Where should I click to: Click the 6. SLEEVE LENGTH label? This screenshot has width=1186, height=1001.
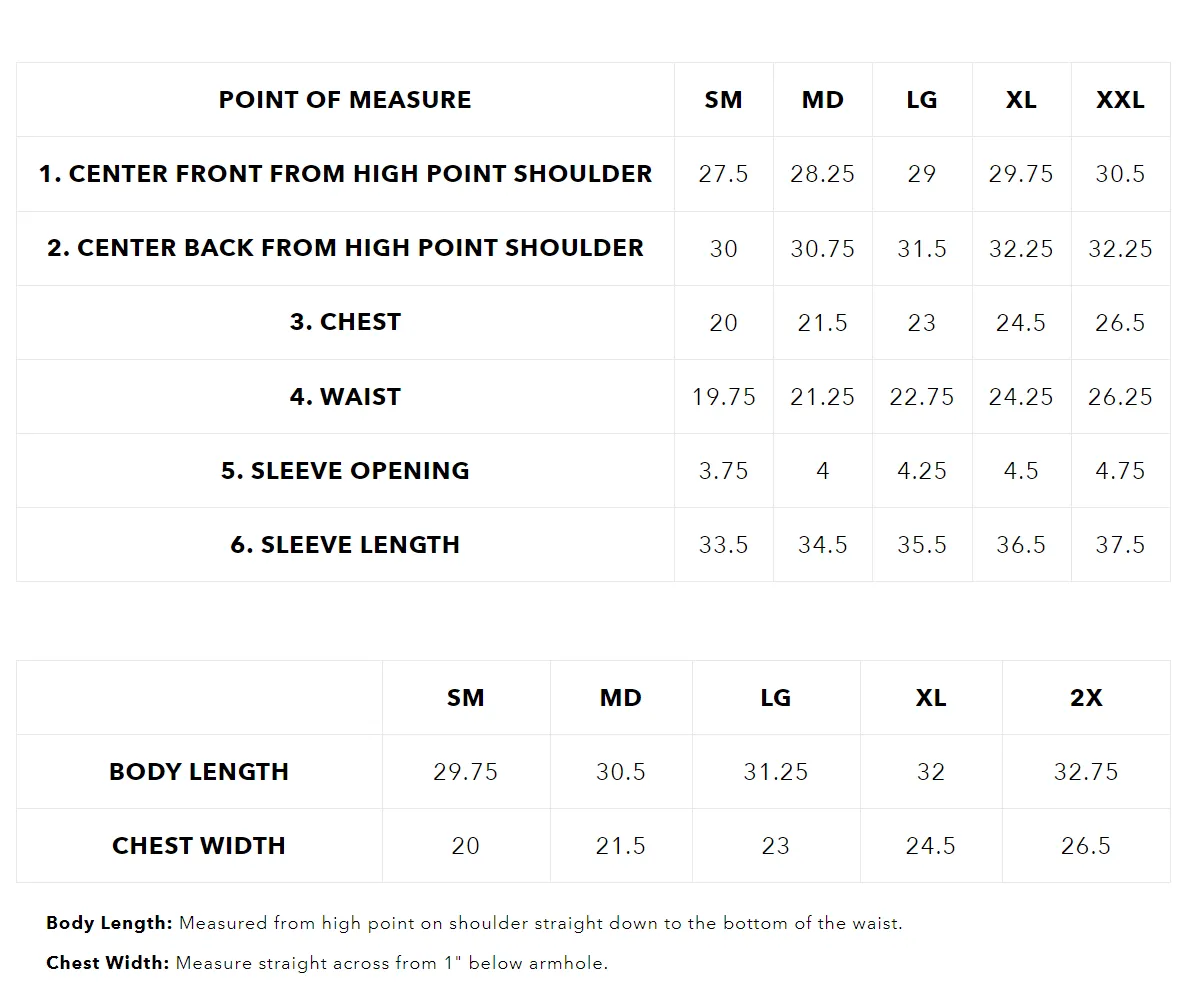345,545
